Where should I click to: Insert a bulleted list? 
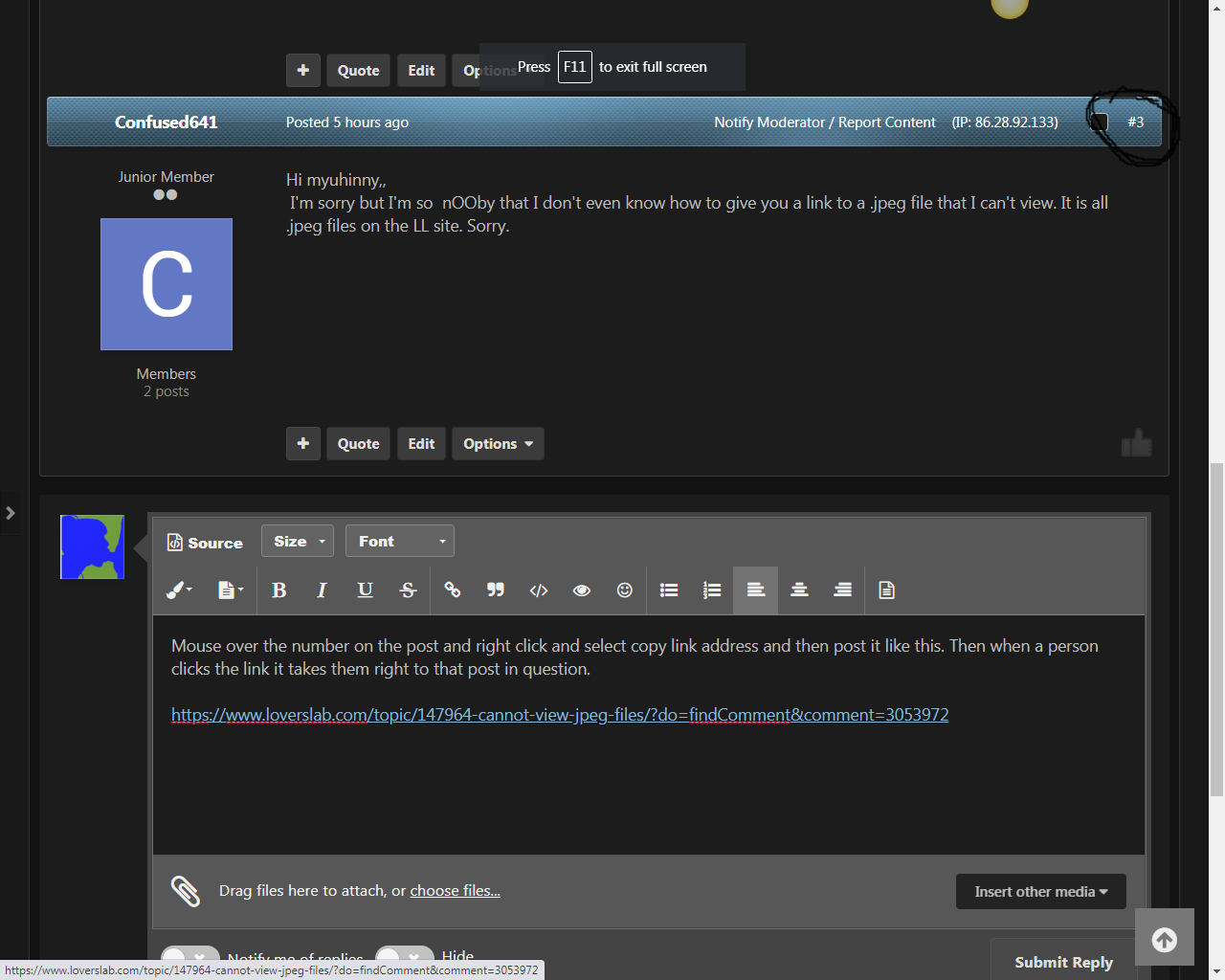669,590
